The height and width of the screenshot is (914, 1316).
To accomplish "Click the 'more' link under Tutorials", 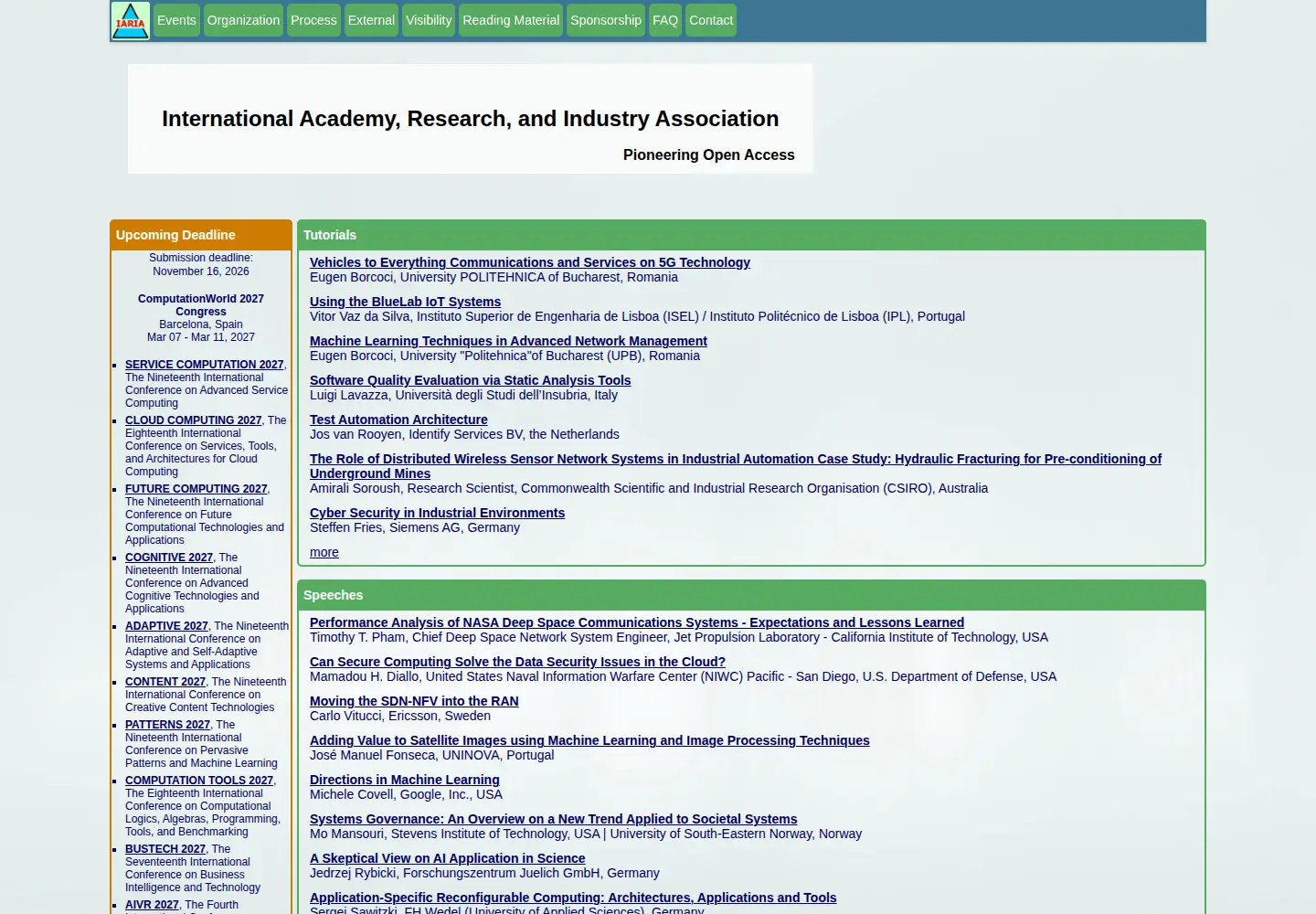I will point(324,552).
